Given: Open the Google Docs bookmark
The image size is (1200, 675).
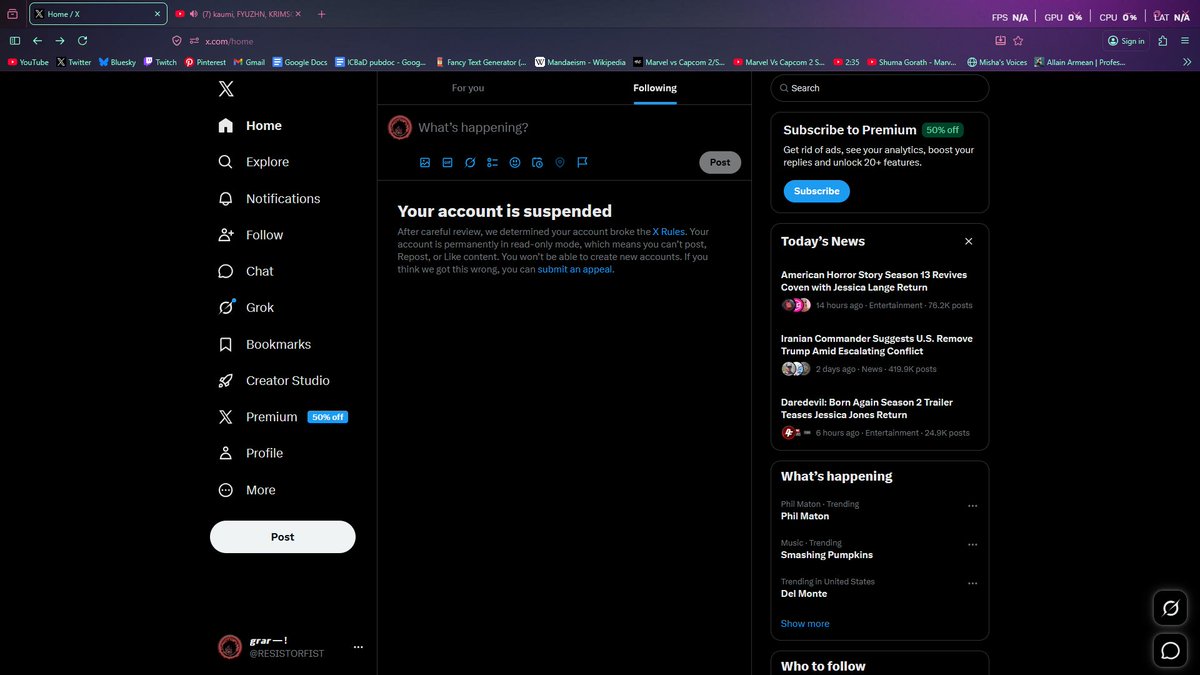Looking at the screenshot, I should 300,62.
